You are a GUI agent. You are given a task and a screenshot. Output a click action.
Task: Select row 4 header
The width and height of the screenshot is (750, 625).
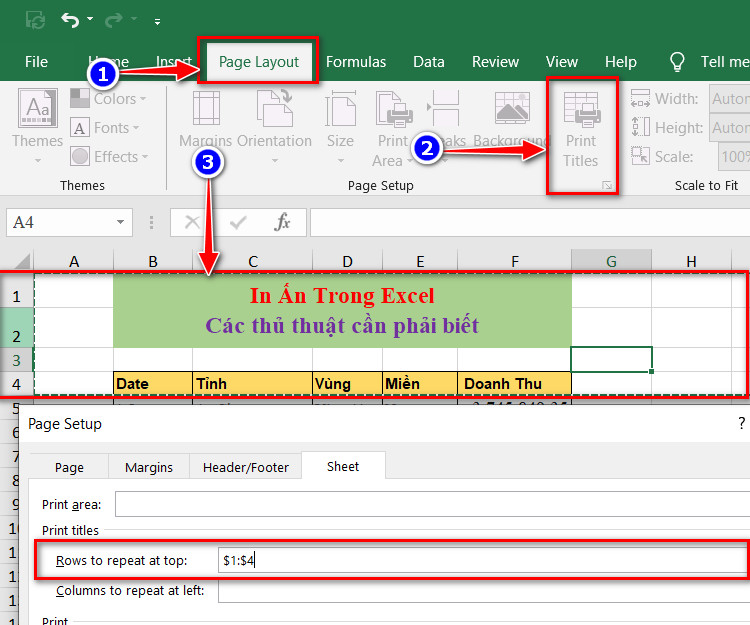[x=16, y=384]
